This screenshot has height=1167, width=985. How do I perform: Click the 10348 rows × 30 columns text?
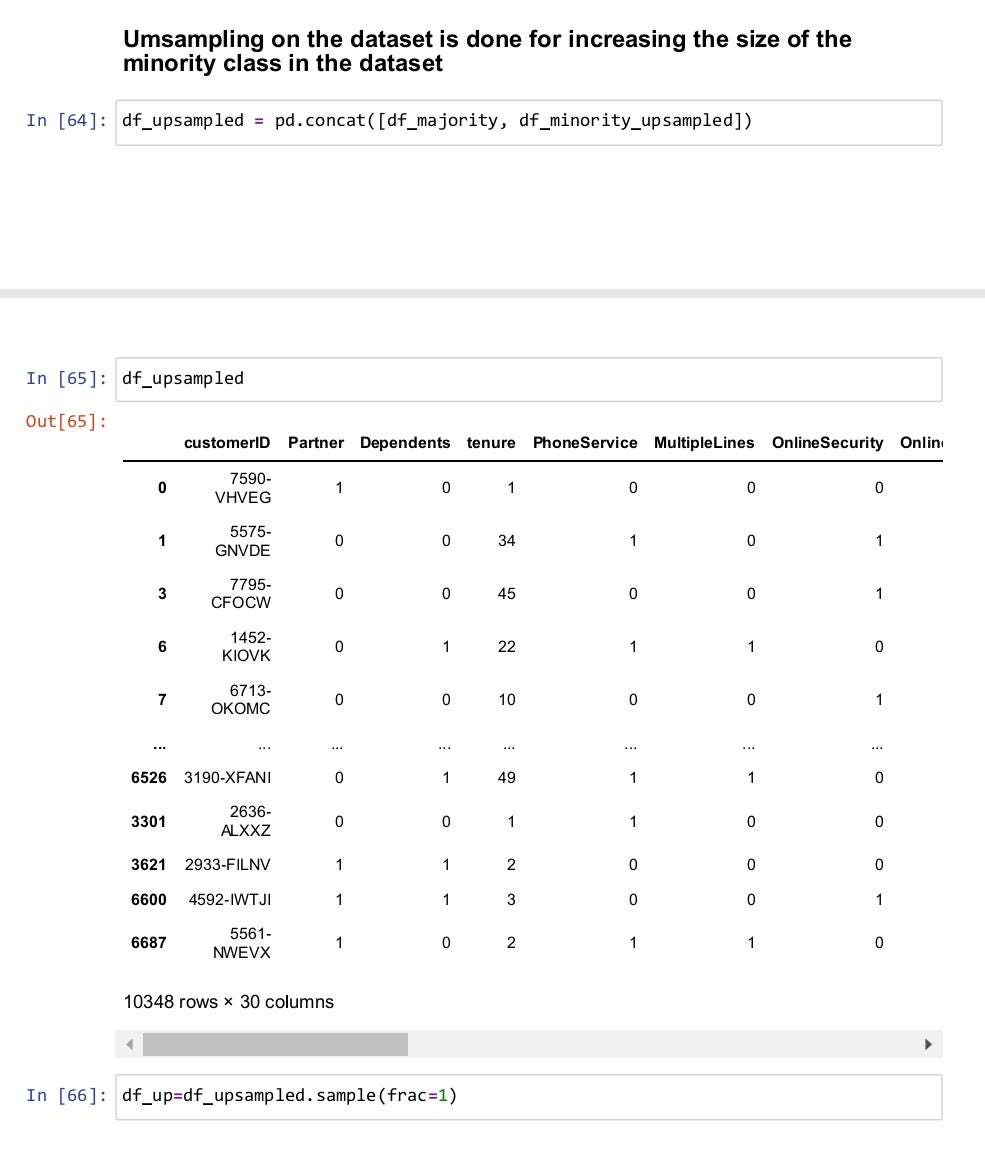(x=228, y=1002)
